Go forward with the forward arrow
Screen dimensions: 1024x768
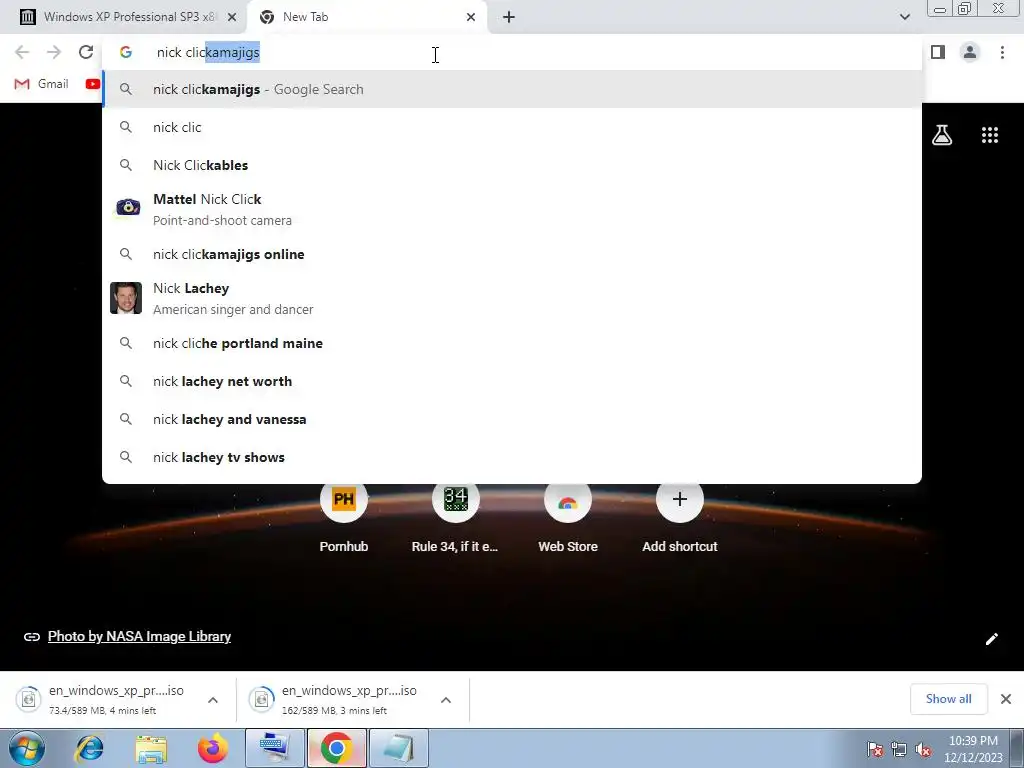(54, 52)
